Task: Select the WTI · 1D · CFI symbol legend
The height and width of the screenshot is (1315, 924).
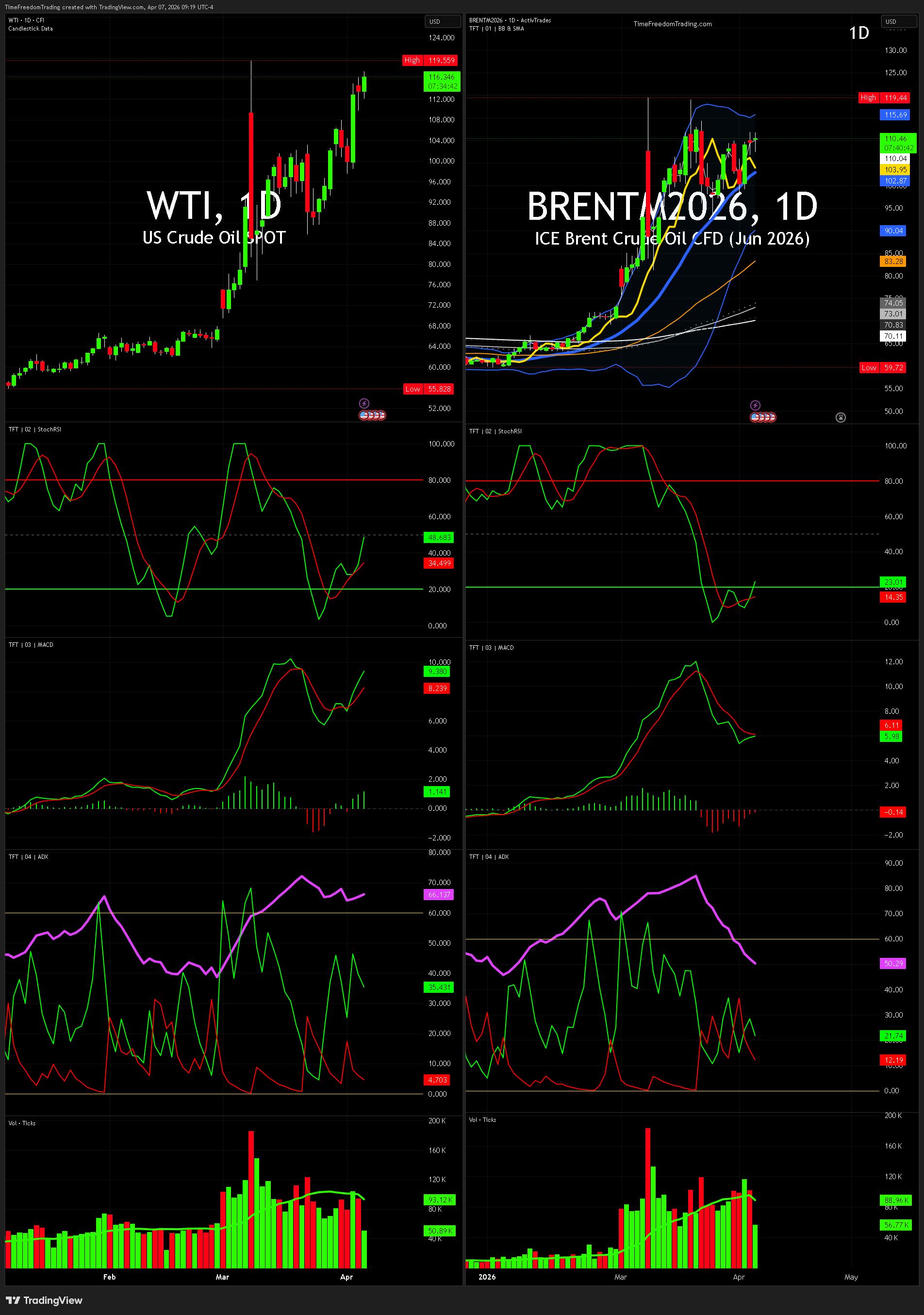Action: coord(26,20)
